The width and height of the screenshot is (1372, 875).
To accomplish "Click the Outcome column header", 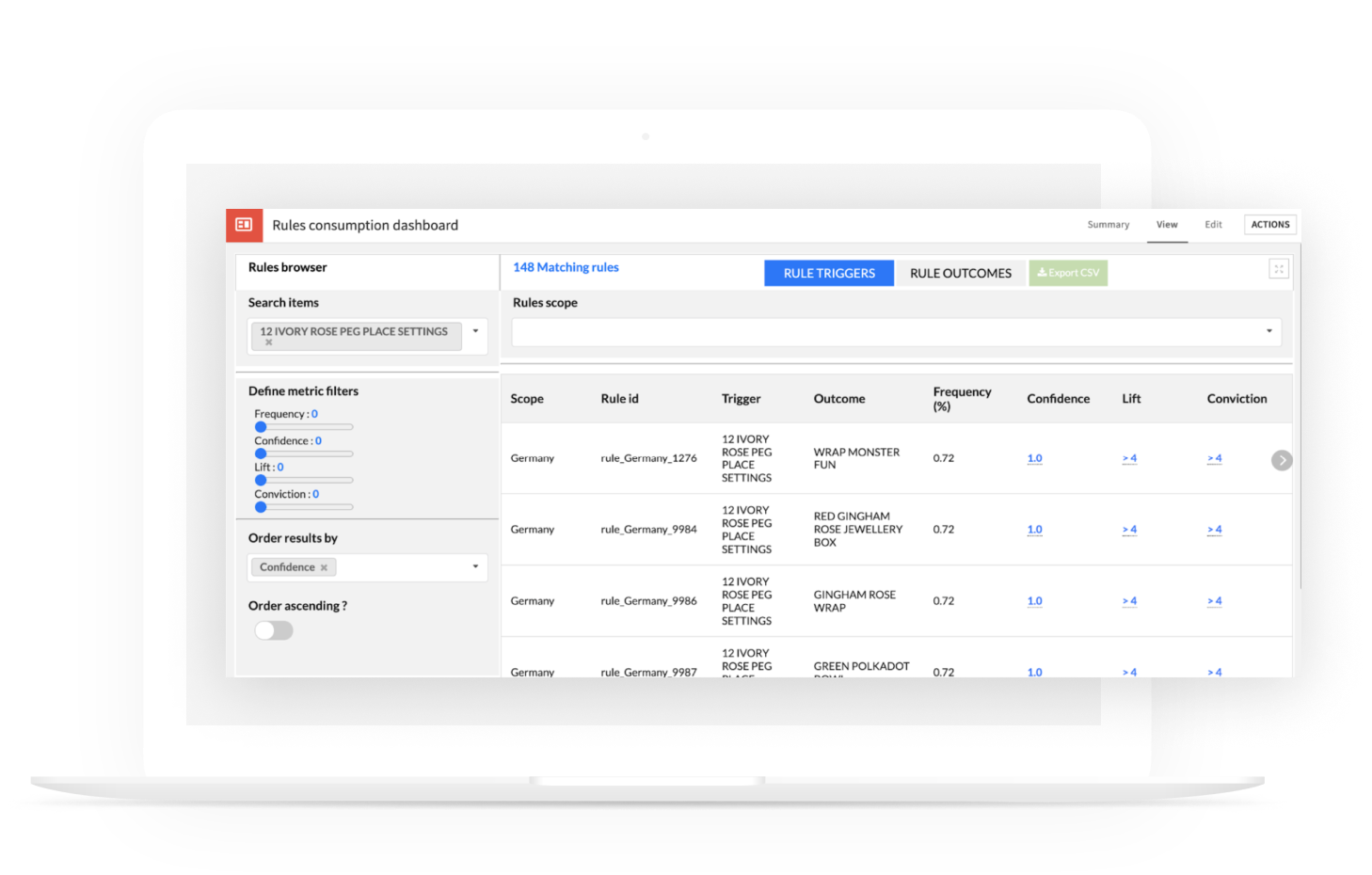I will [x=838, y=399].
